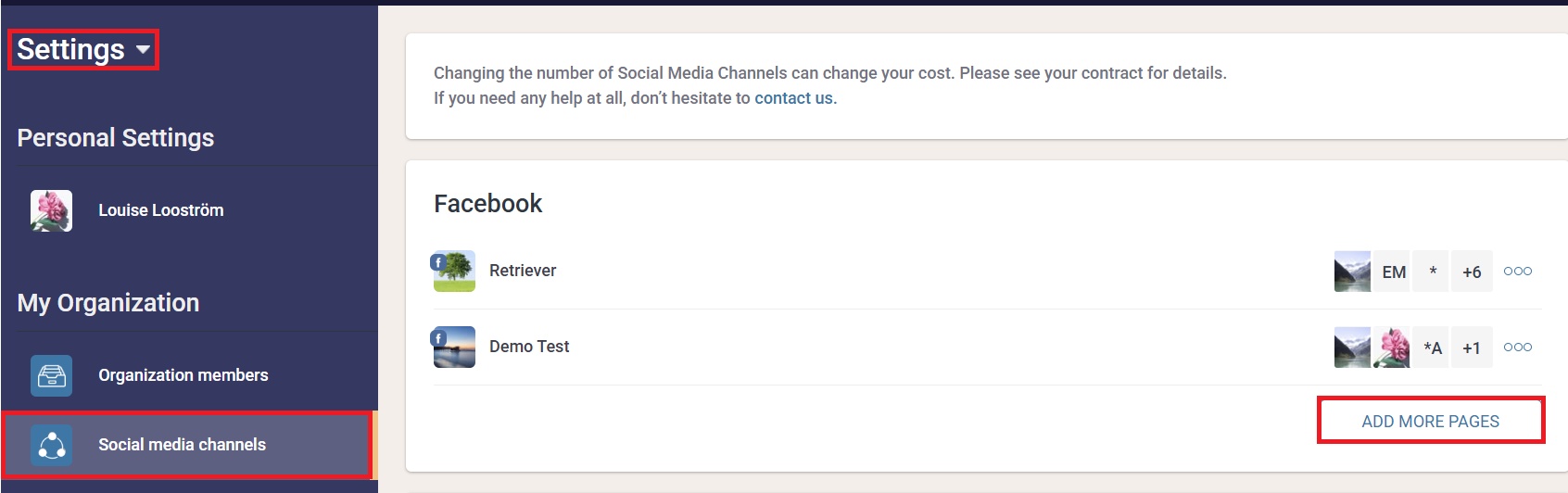Follow the contact us link
This screenshot has height=493, width=1568.
[x=793, y=98]
